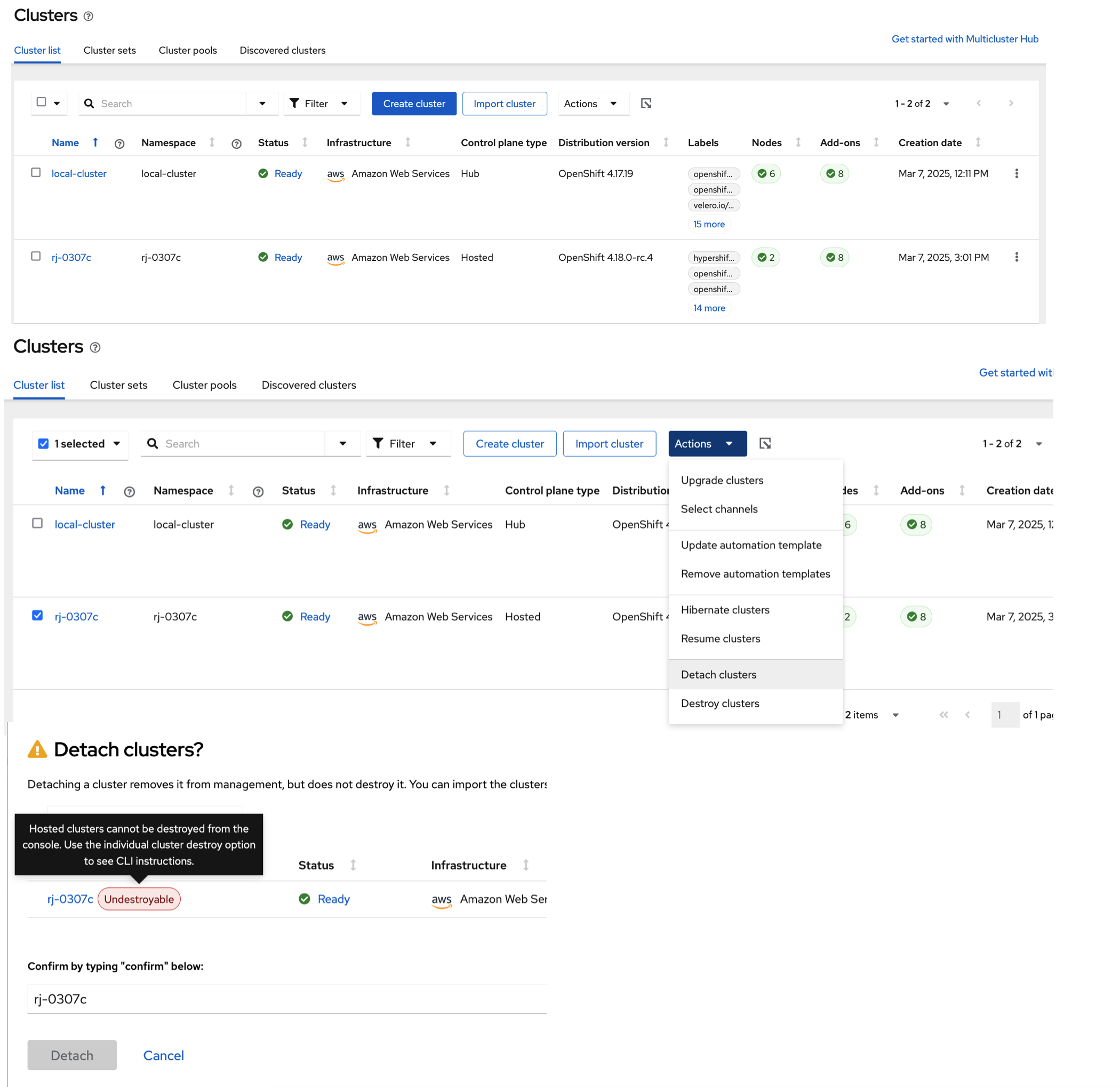Click export icon beside top Actions dropdown
Viewport: 1120px width, 1087px height.
tap(646, 103)
